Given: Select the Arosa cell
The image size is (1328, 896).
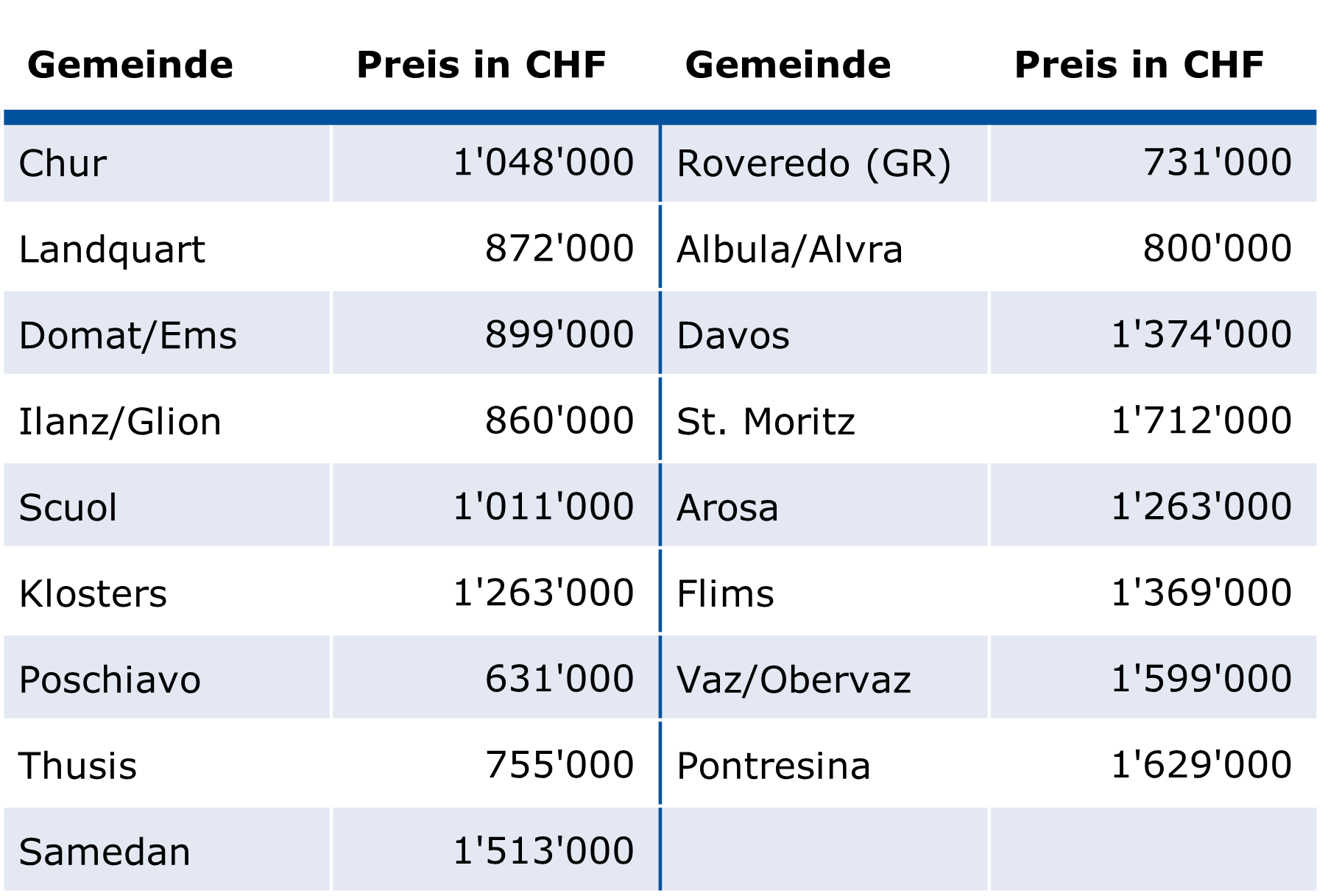Looking at the screenshot, I should click(824, 507).
